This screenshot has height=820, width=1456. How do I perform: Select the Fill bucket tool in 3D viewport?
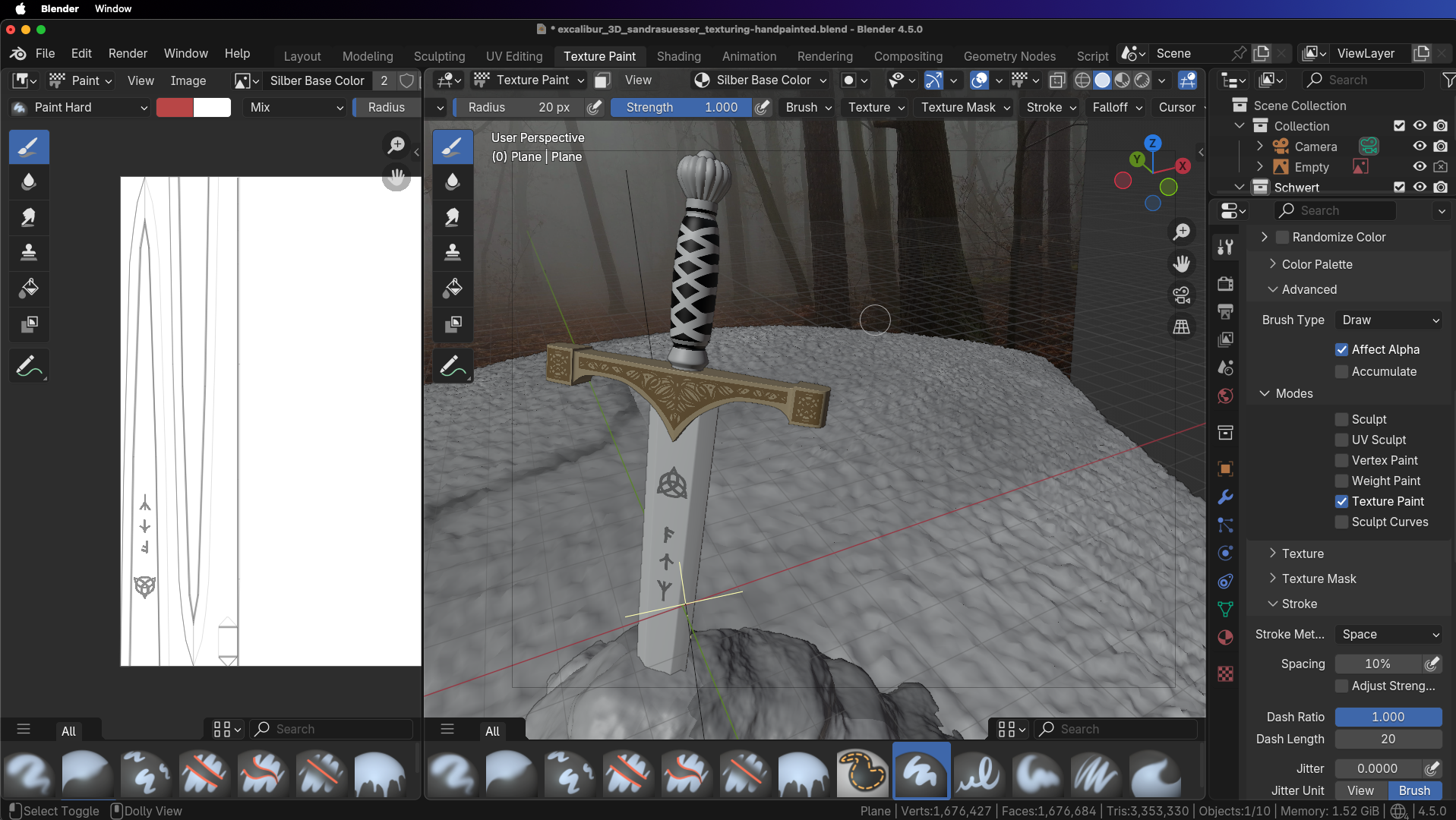[x=453, y=289]
